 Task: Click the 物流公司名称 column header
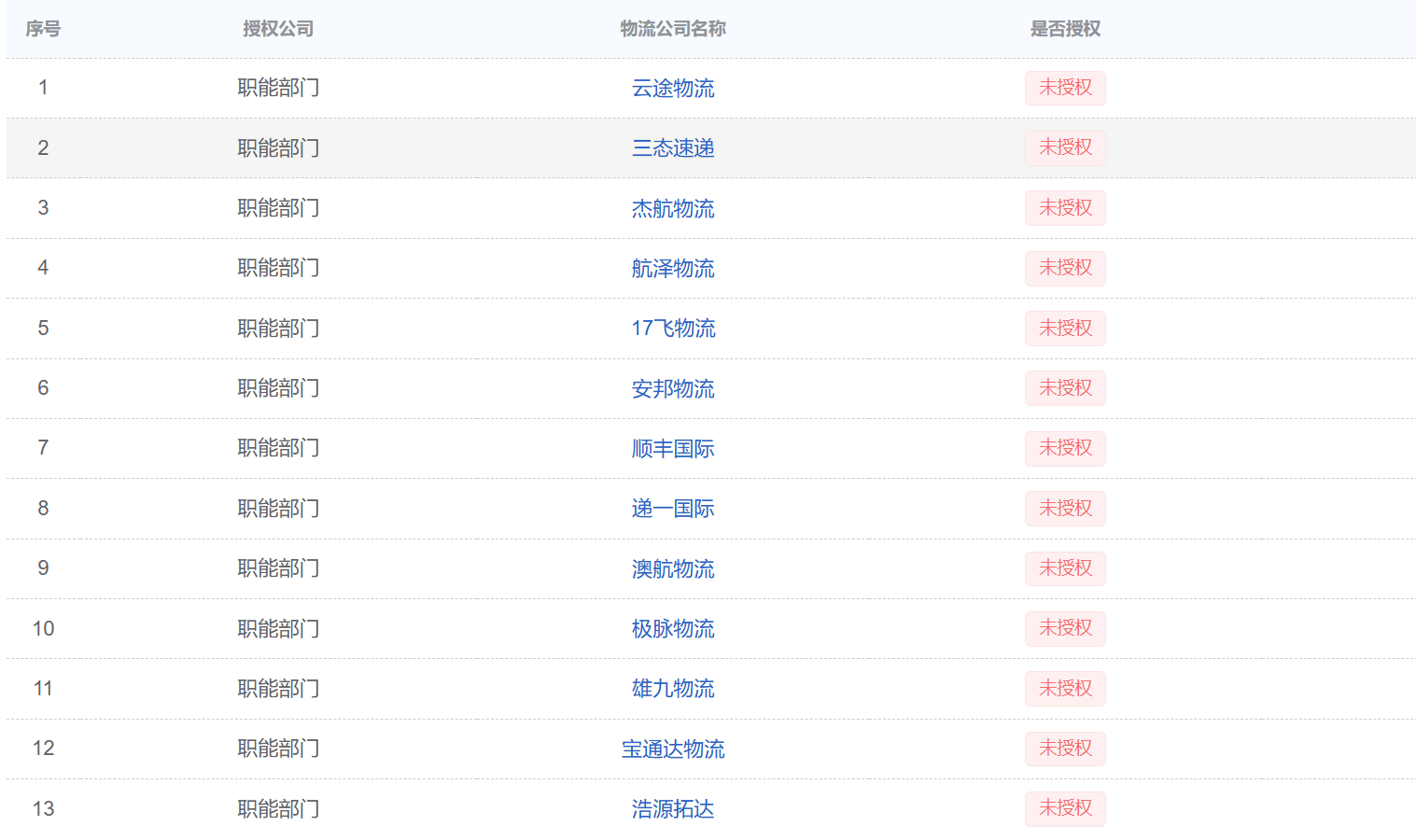click(672, 29)
